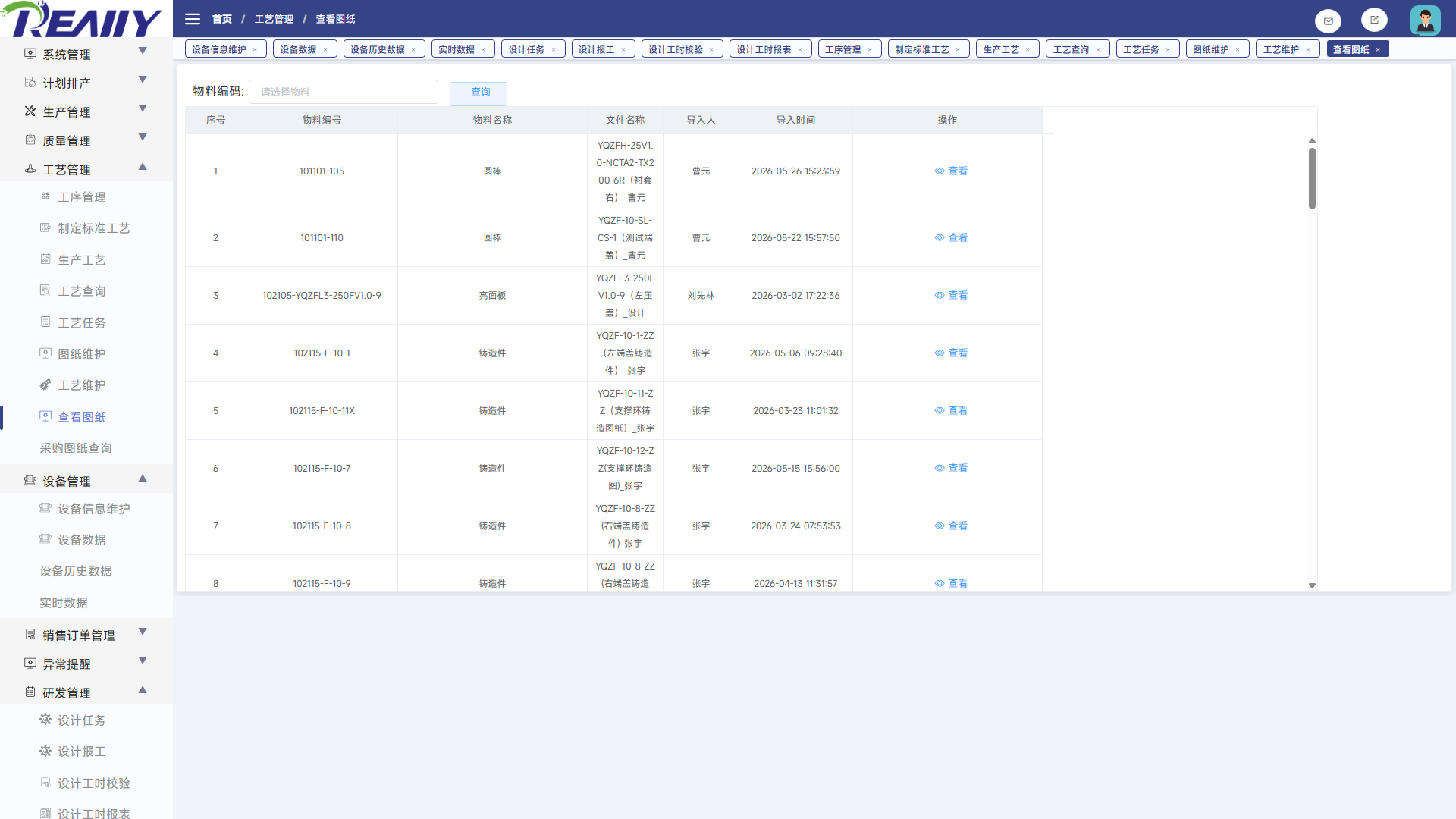
Task: Click the table vertical scrollbar thumb
Action: click(x=1312, y=178)
